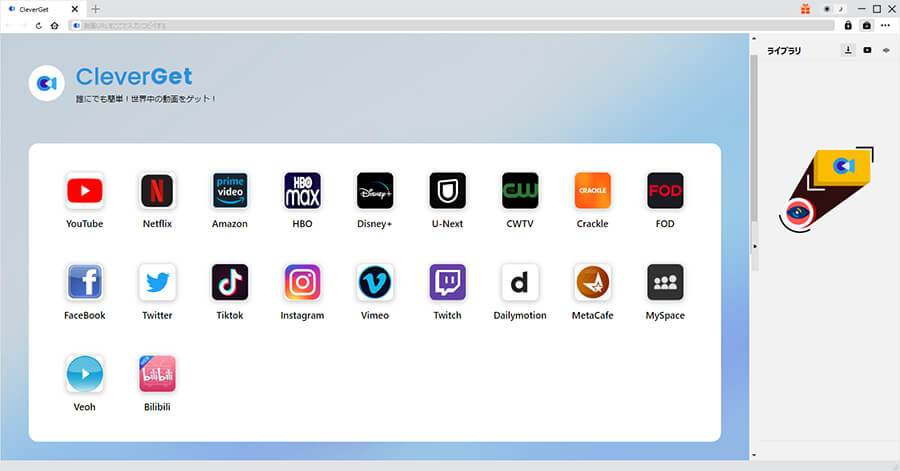Open the Twitch site icon

coord(447,282)
